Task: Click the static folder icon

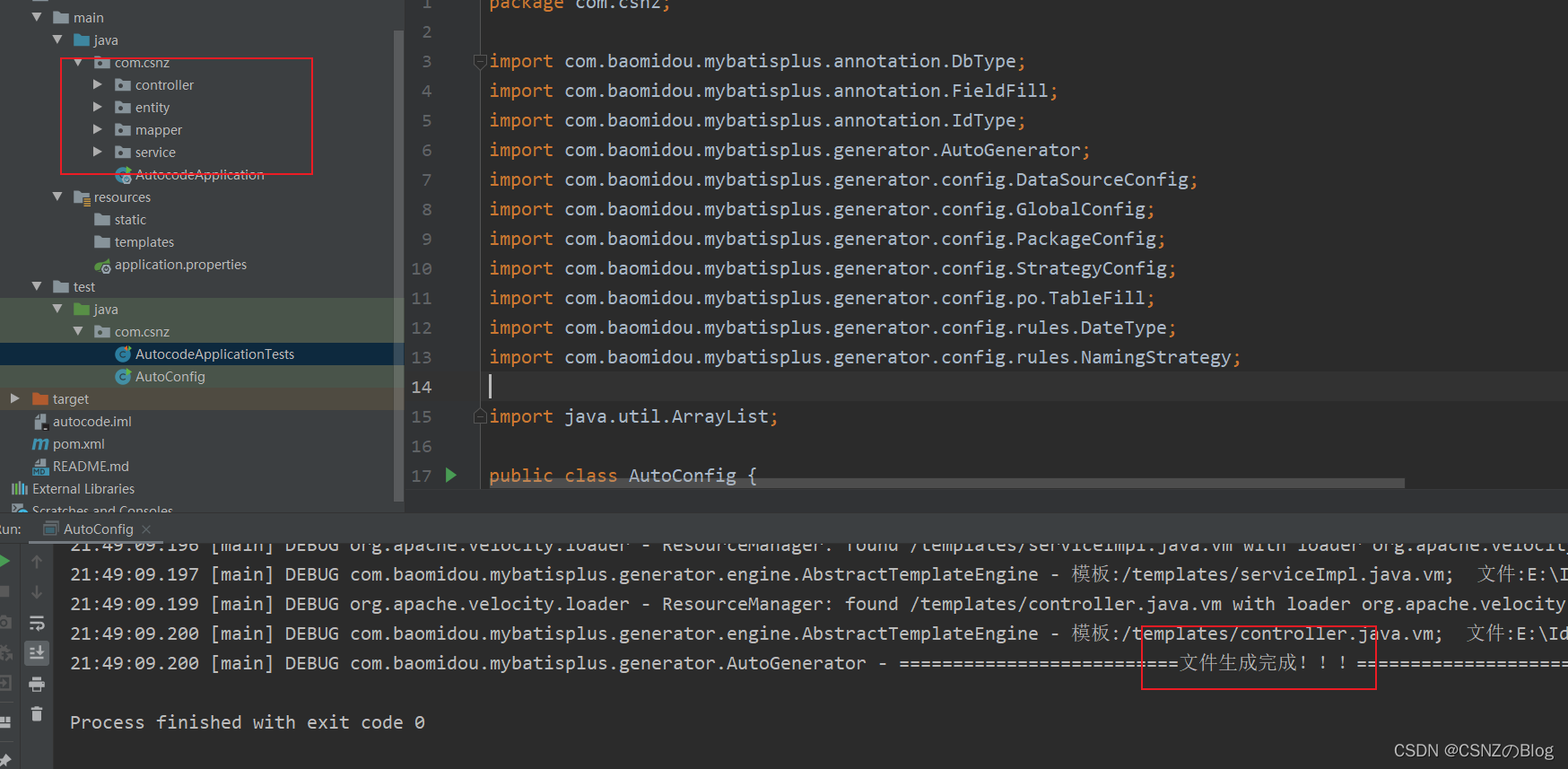Action: (102, 220)
